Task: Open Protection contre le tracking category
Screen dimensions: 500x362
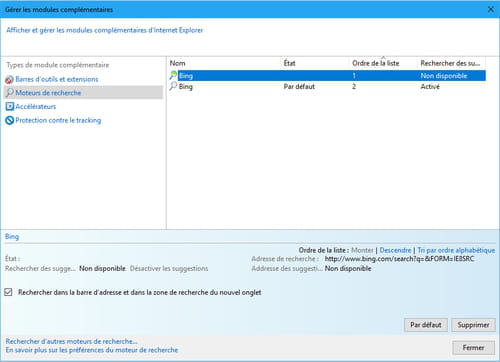Action: [x=58, y=120]
